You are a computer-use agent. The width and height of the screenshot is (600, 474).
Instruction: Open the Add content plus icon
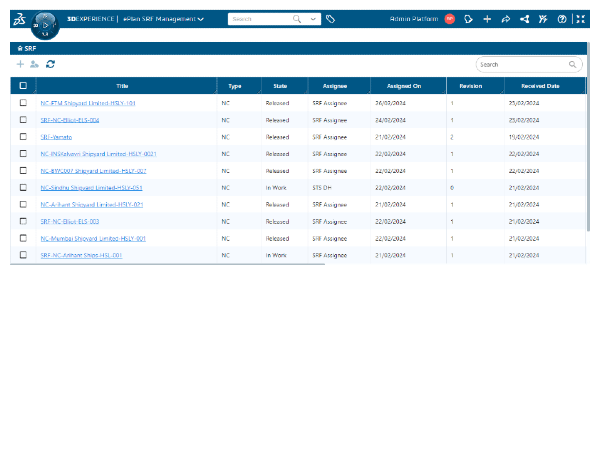click(x=487, y=19)
